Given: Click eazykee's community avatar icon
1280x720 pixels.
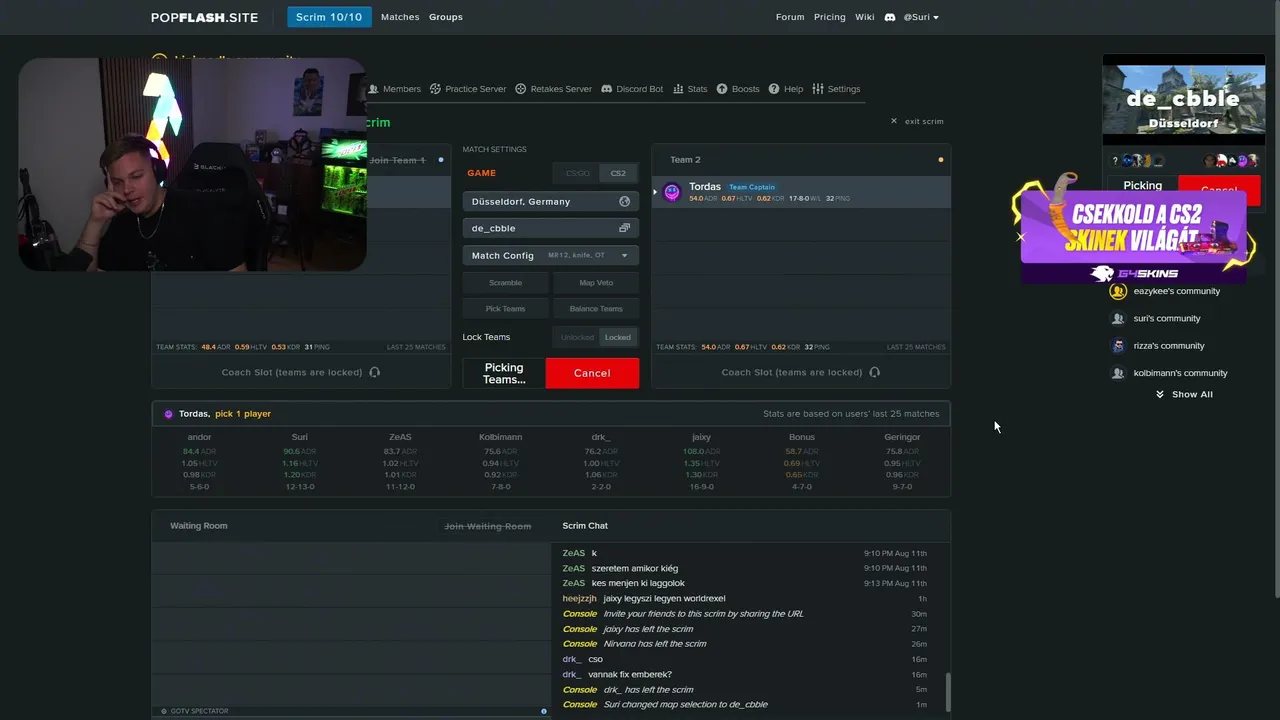Looking at the screenshot, I should pos(1118,291).
